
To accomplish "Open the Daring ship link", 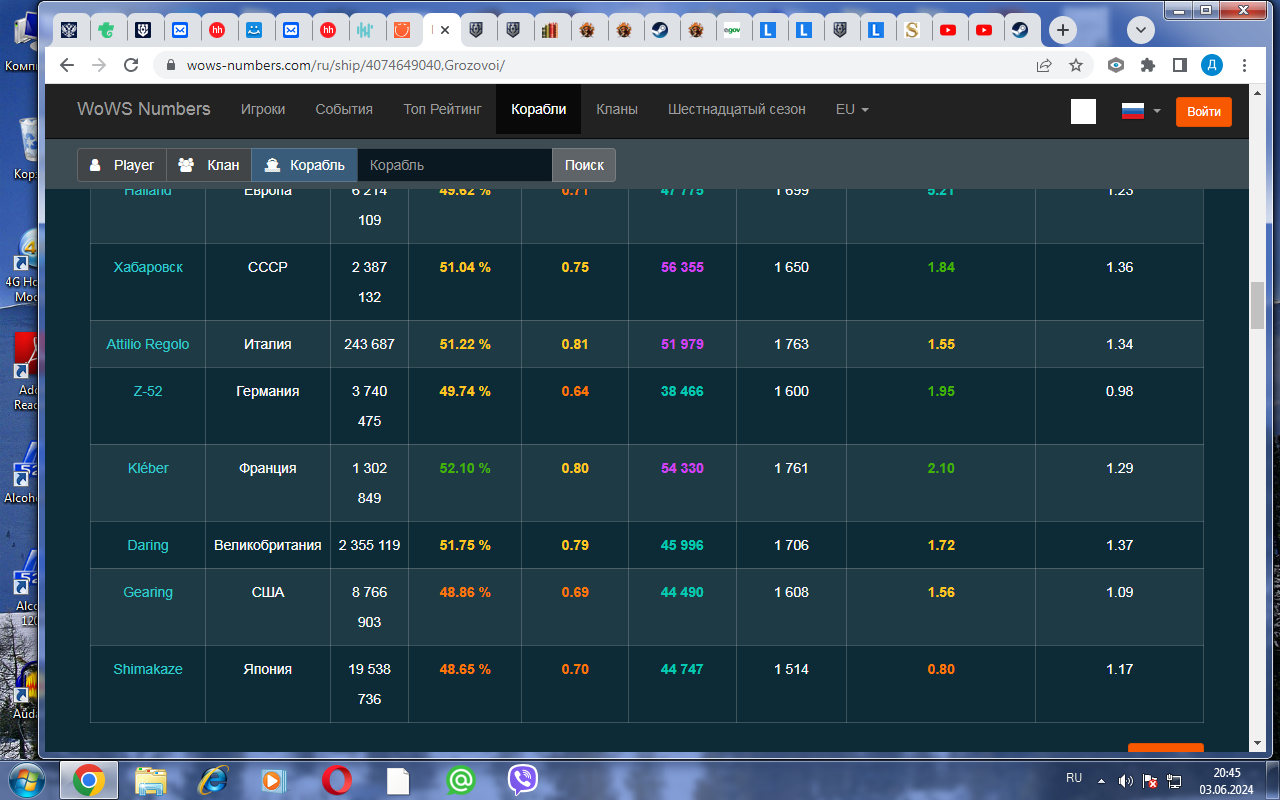I will 148,545.
